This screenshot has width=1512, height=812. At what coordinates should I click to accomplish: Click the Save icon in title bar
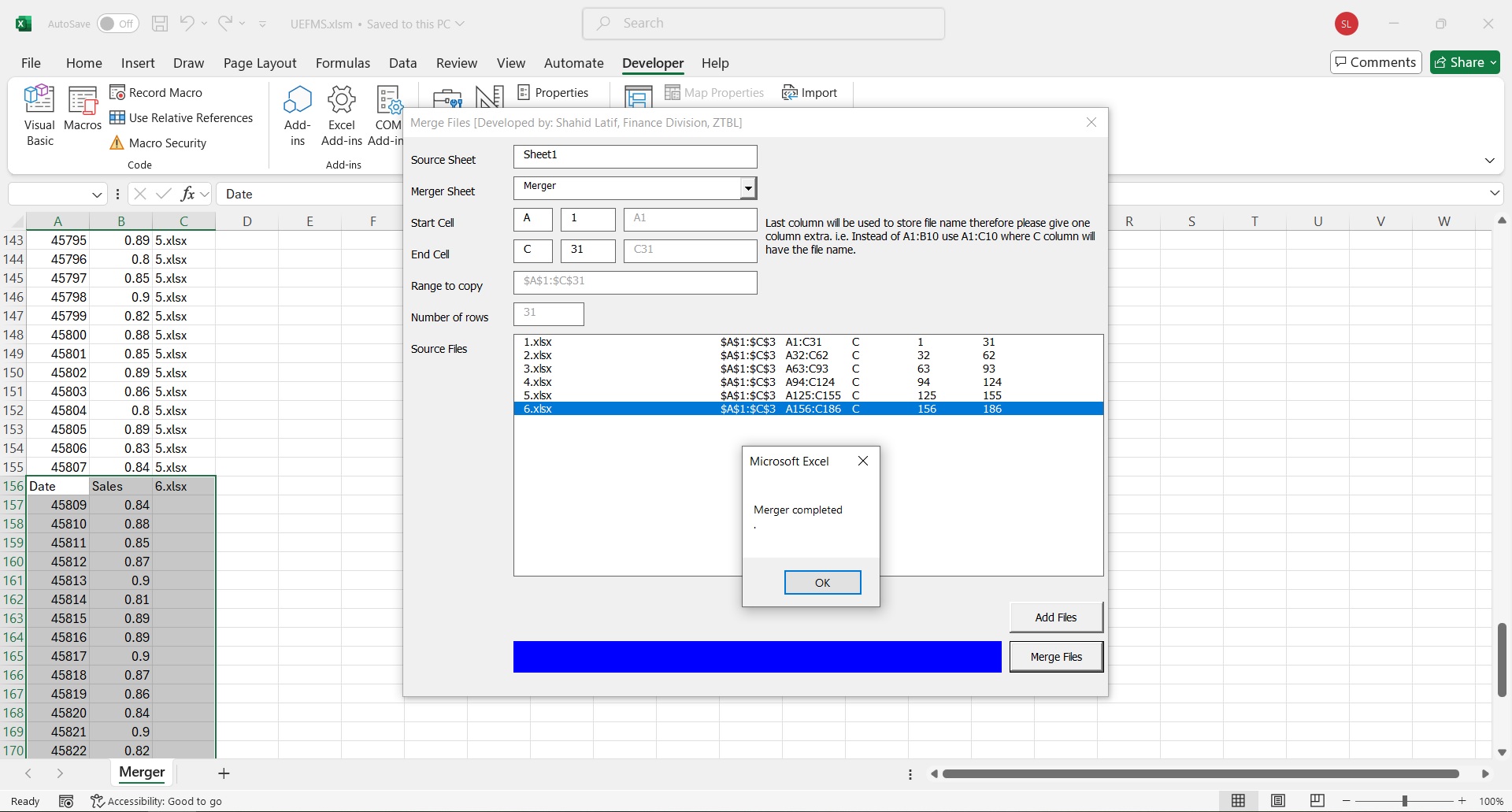pos(160,24)
